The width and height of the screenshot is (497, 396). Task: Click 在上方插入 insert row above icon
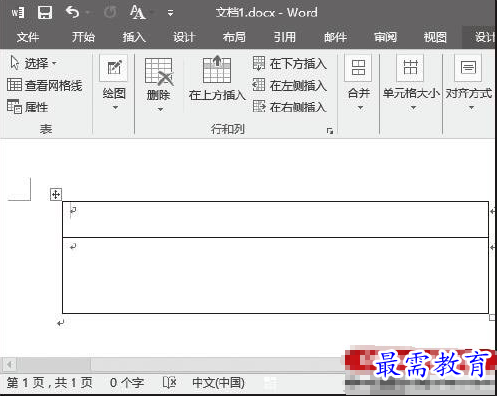click(x=217, y=69)
